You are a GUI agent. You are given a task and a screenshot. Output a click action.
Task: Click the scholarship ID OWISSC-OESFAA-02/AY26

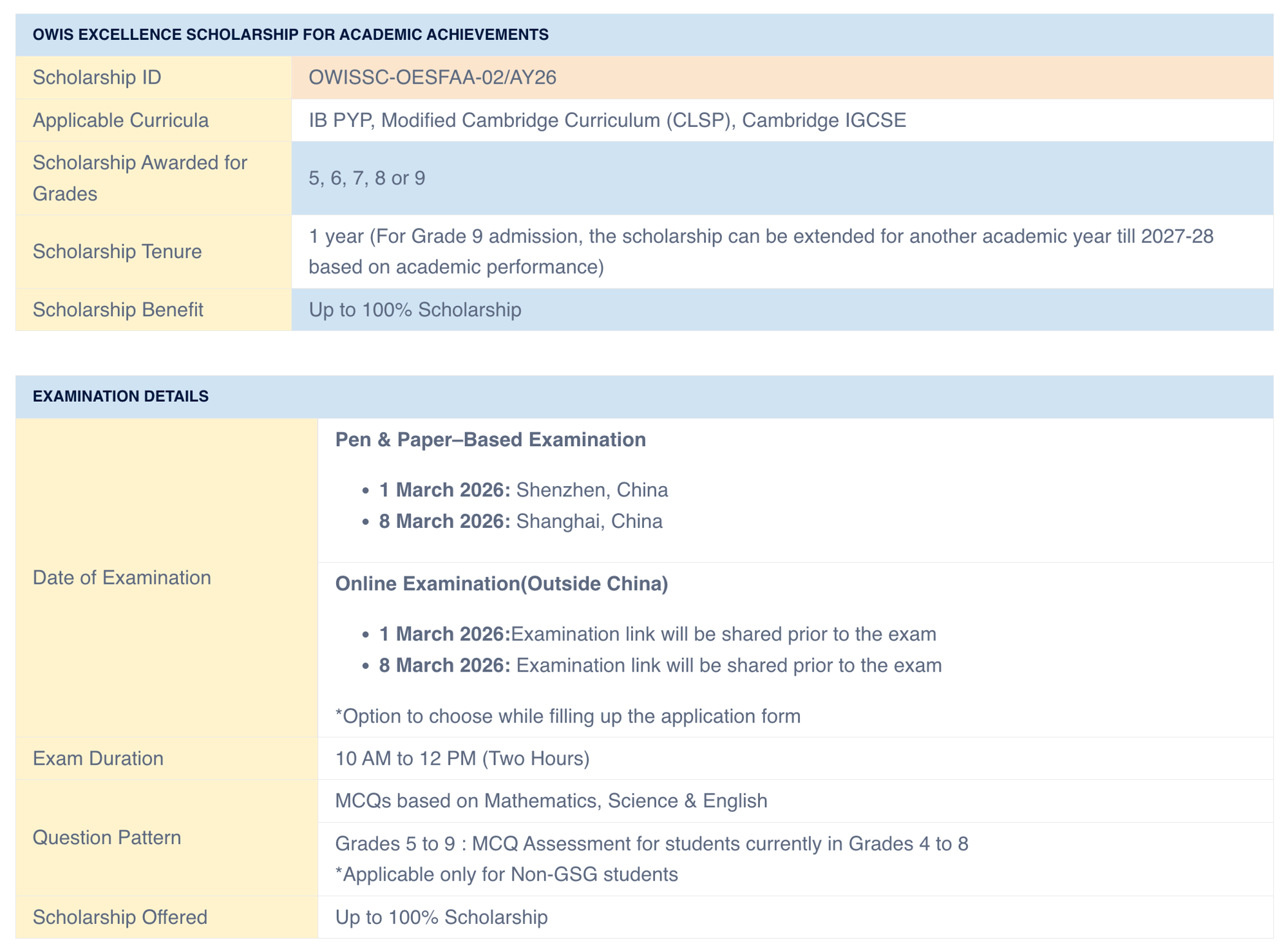point(432,77)
